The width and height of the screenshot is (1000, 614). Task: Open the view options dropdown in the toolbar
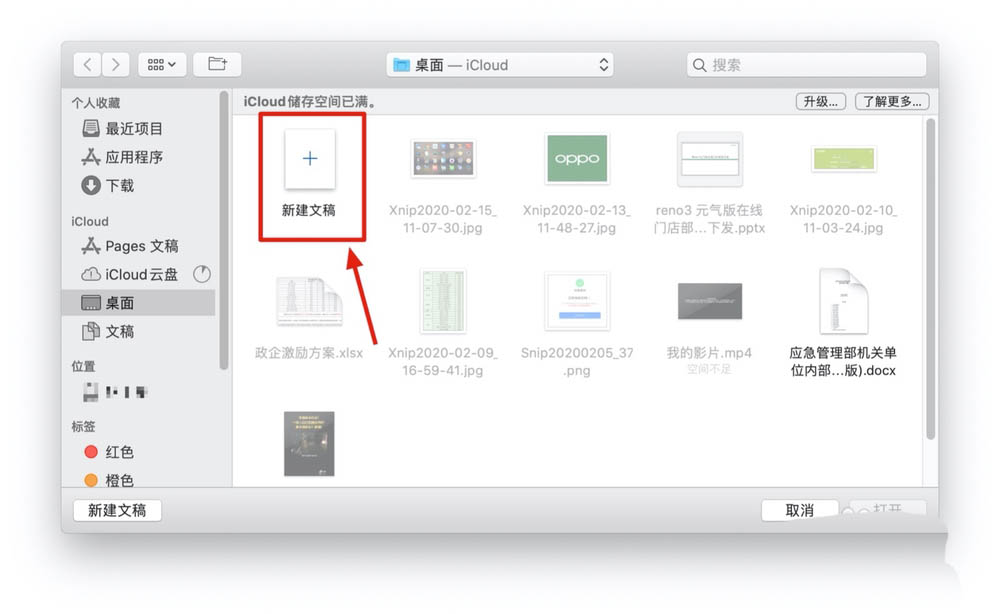pyautogui.click(x=162, y=64)
